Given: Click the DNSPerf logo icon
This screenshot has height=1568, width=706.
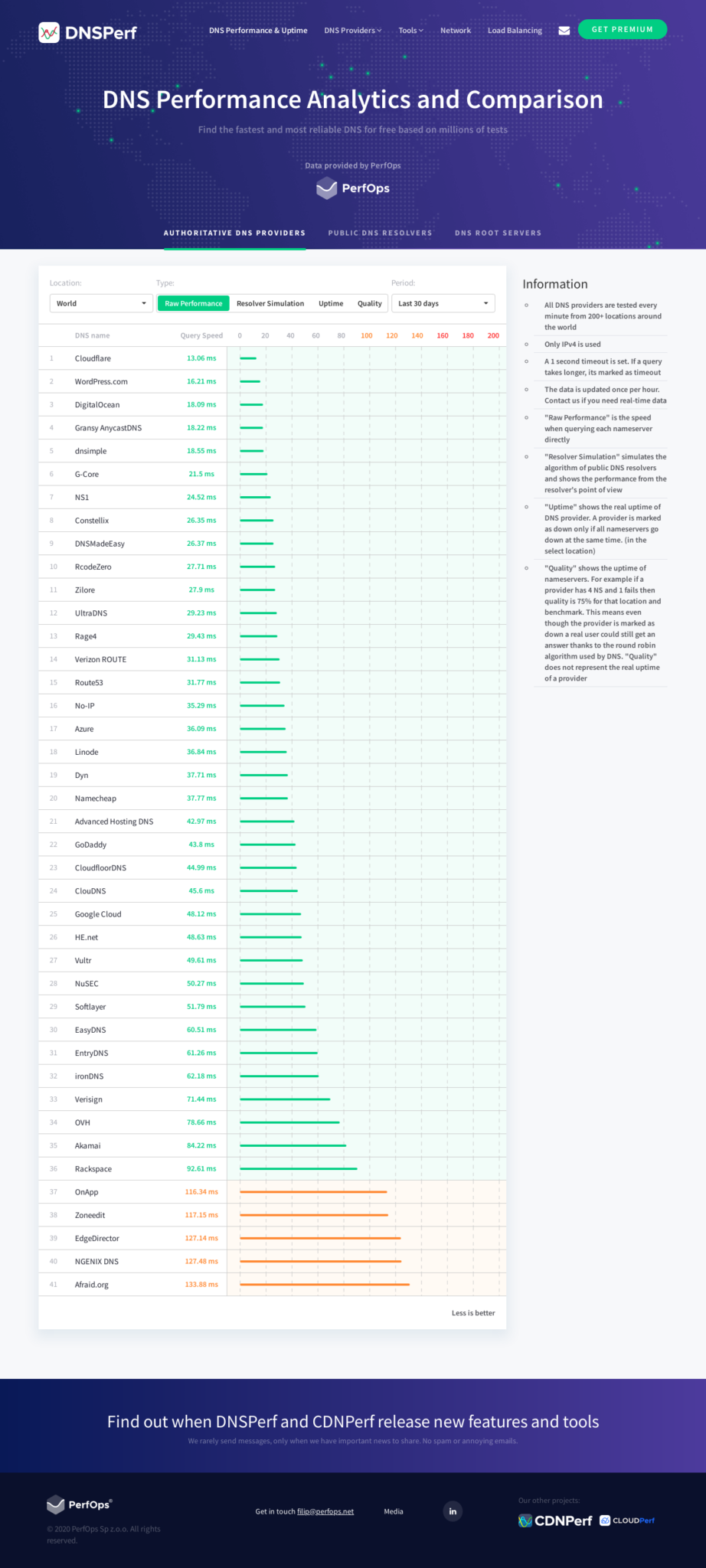Looking at the screenshot, I should 49,32.
